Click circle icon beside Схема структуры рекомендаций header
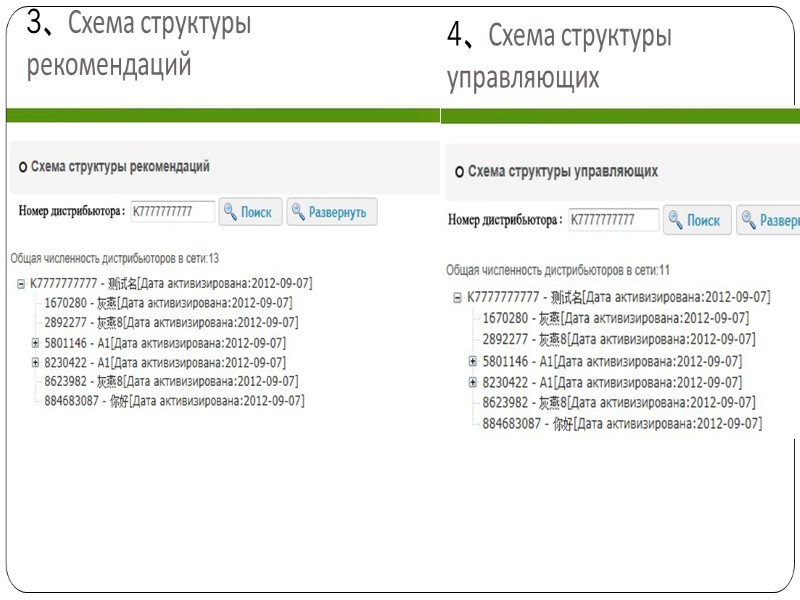 pyautogui.click(x=21, y=167)
